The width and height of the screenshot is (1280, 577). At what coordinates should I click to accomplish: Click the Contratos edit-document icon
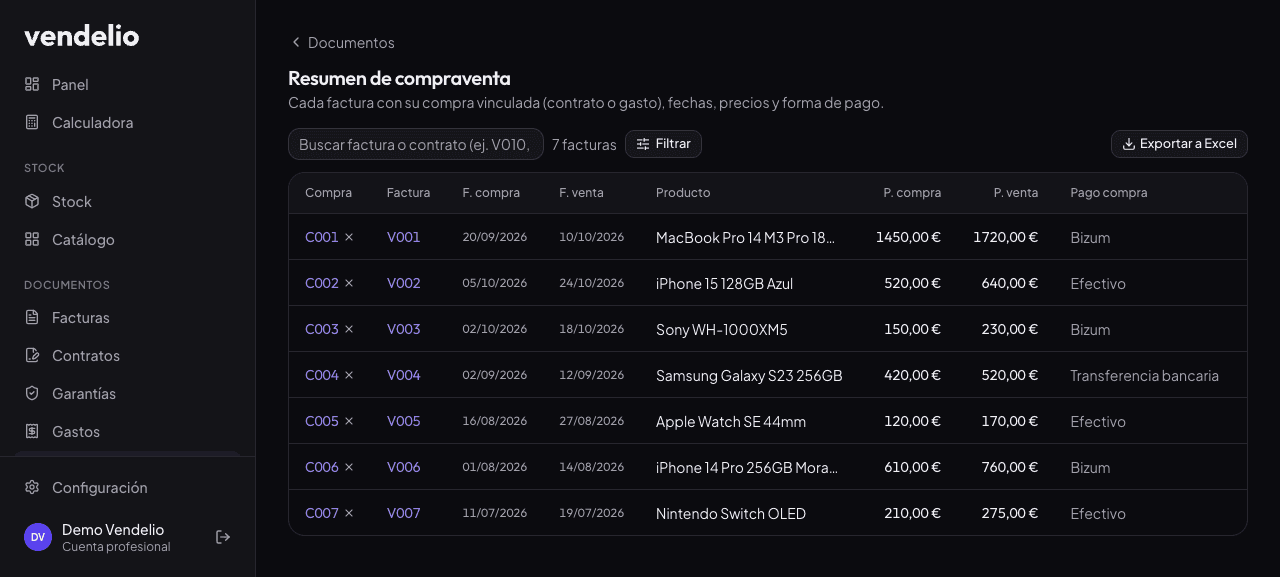pyautogui.click(x=32, y=355)
